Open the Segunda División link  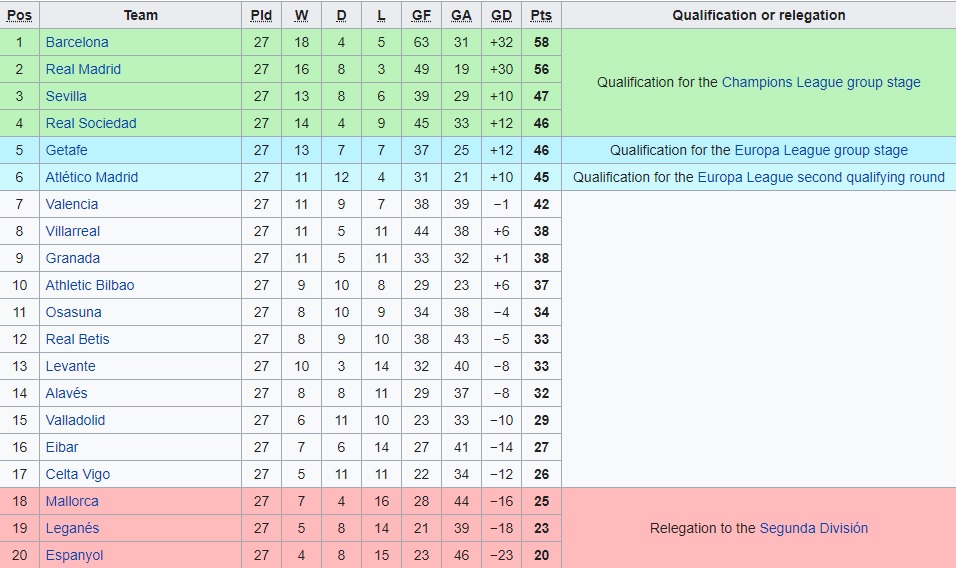pyautogui.click(x=814, y=528)
